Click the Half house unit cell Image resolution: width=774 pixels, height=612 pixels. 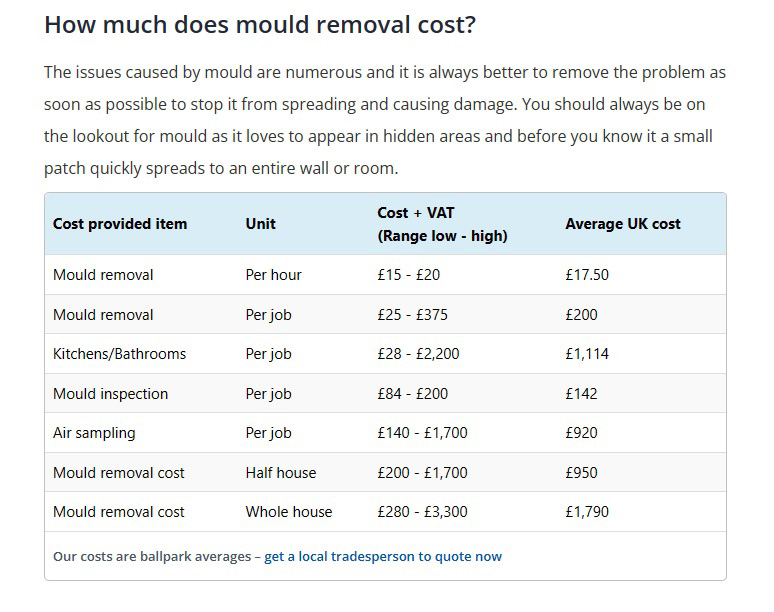coord(281,473)
